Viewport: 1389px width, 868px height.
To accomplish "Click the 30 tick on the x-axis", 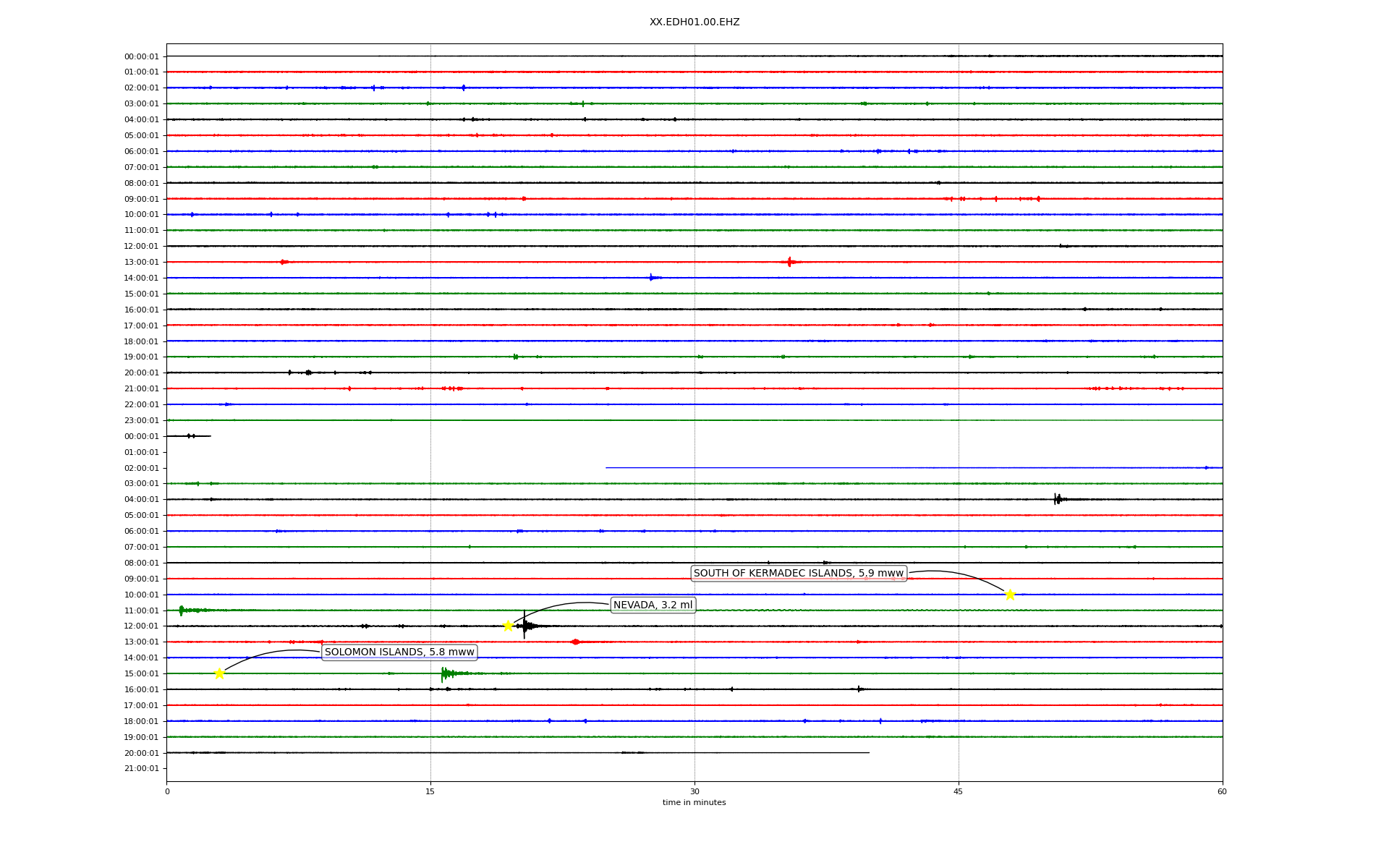I will pos(694,791).
